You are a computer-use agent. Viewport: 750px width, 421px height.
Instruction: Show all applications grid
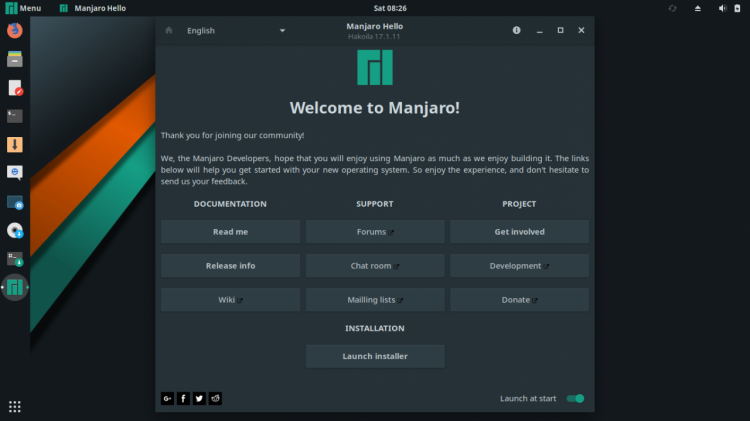pyautogui.click(x=15, y=407)
